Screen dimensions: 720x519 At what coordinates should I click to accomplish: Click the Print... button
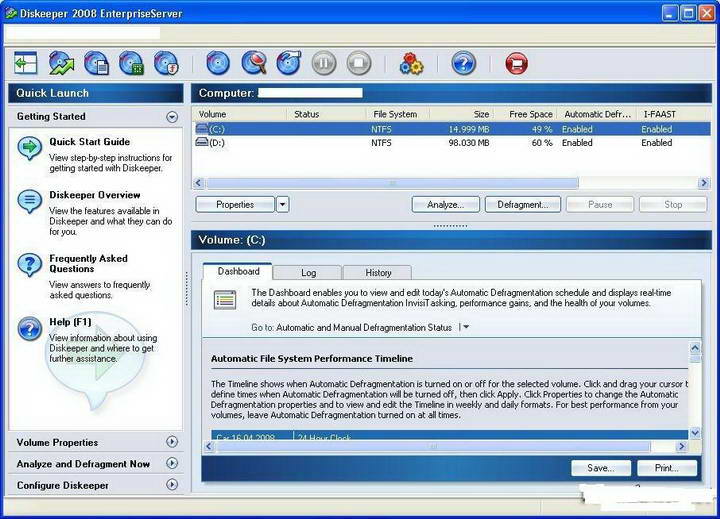pos(667,468)
